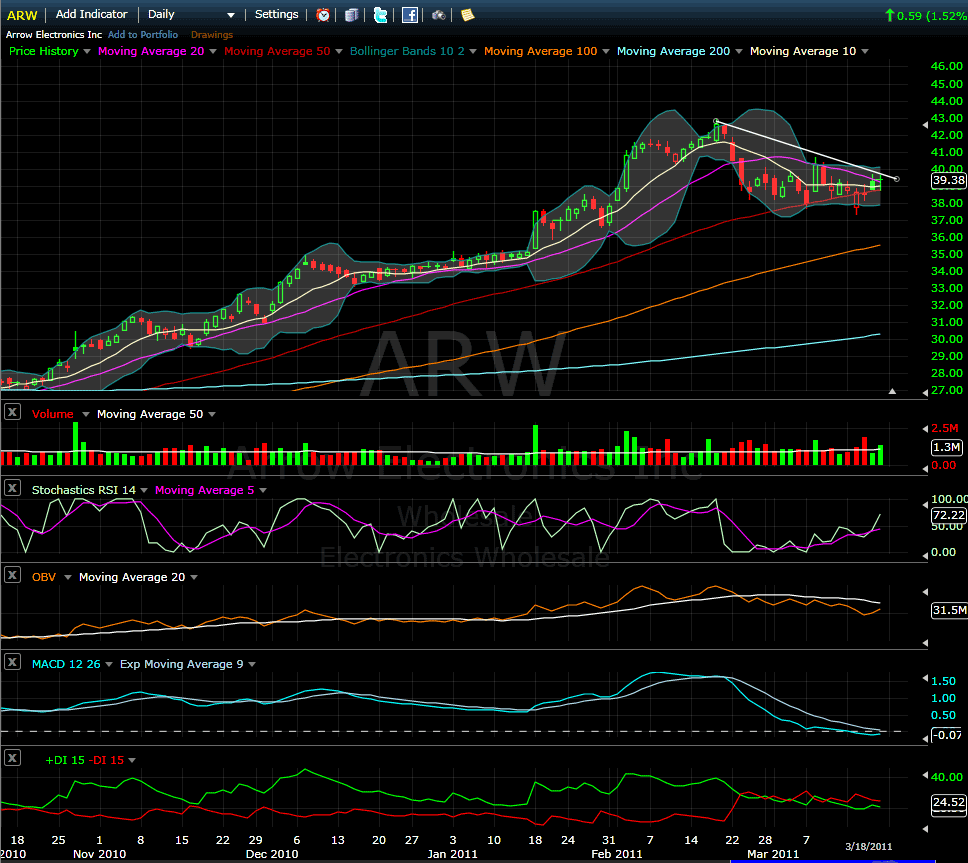
Task: Open +DI 15 -DI 15 dropdown
Action: [x=131, y=761]
